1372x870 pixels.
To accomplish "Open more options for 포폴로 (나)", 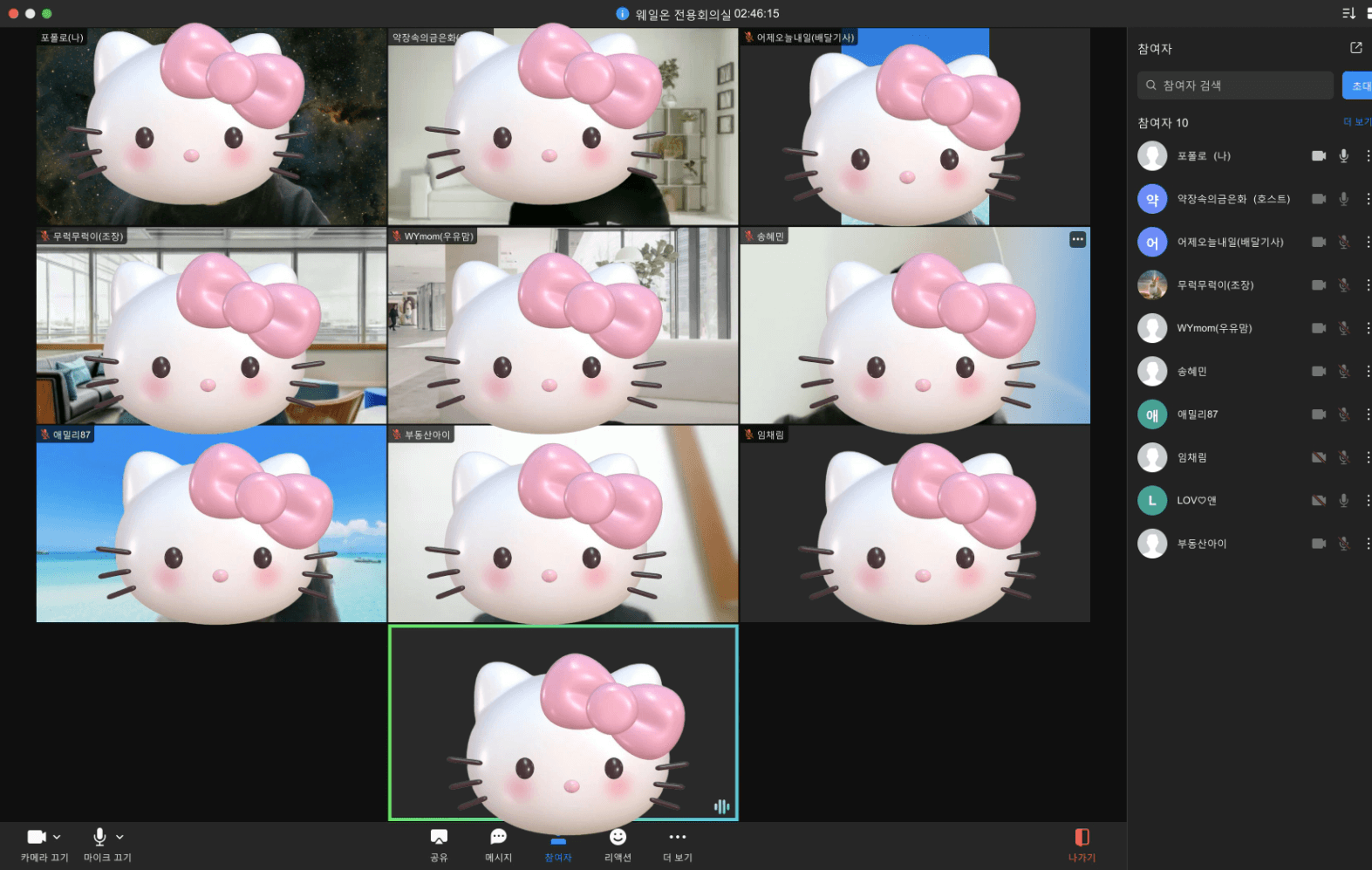I will pyautogui.click(x=1368, y=156).
